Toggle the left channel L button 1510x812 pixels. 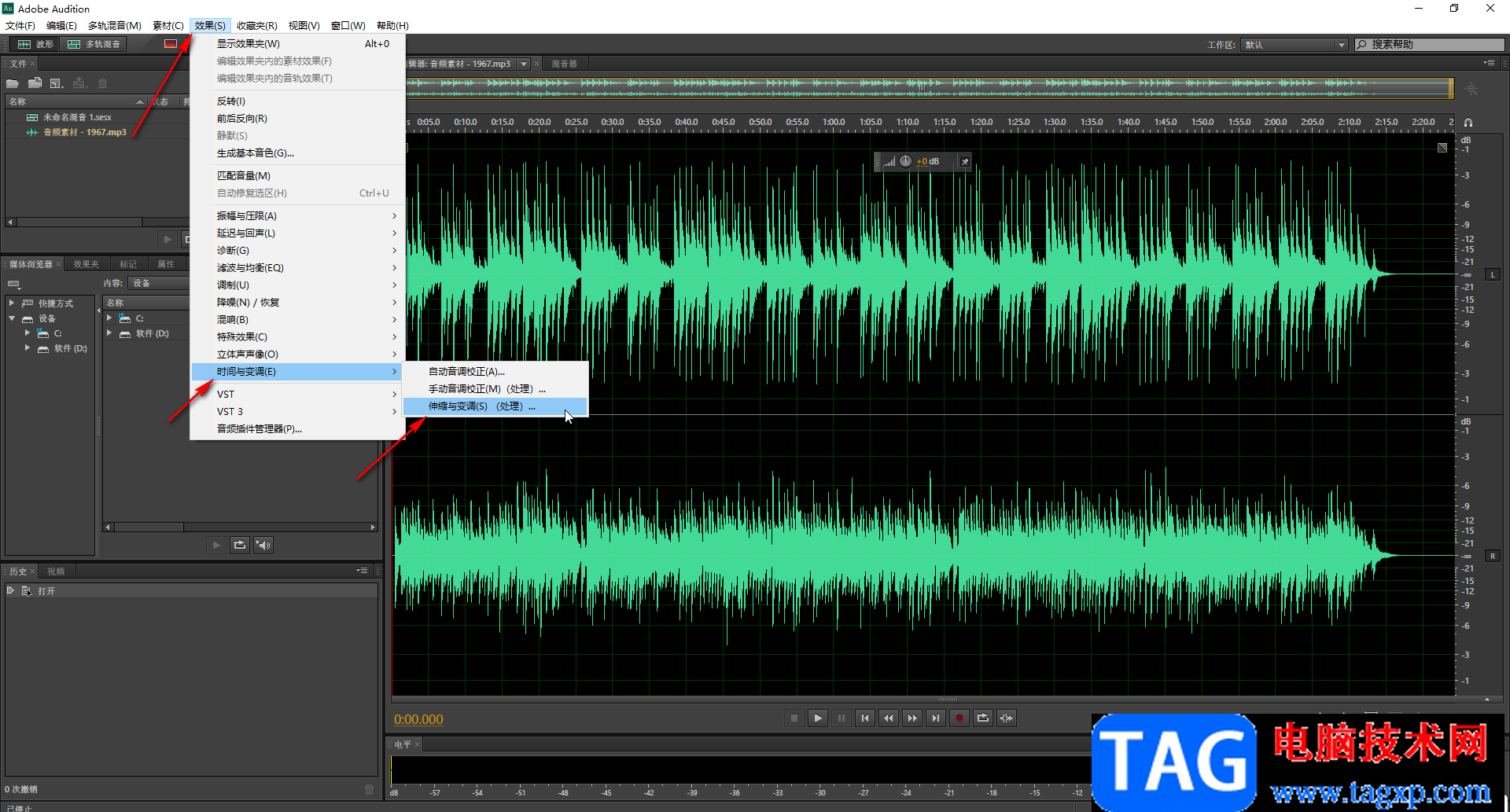tap(1492, 274)
